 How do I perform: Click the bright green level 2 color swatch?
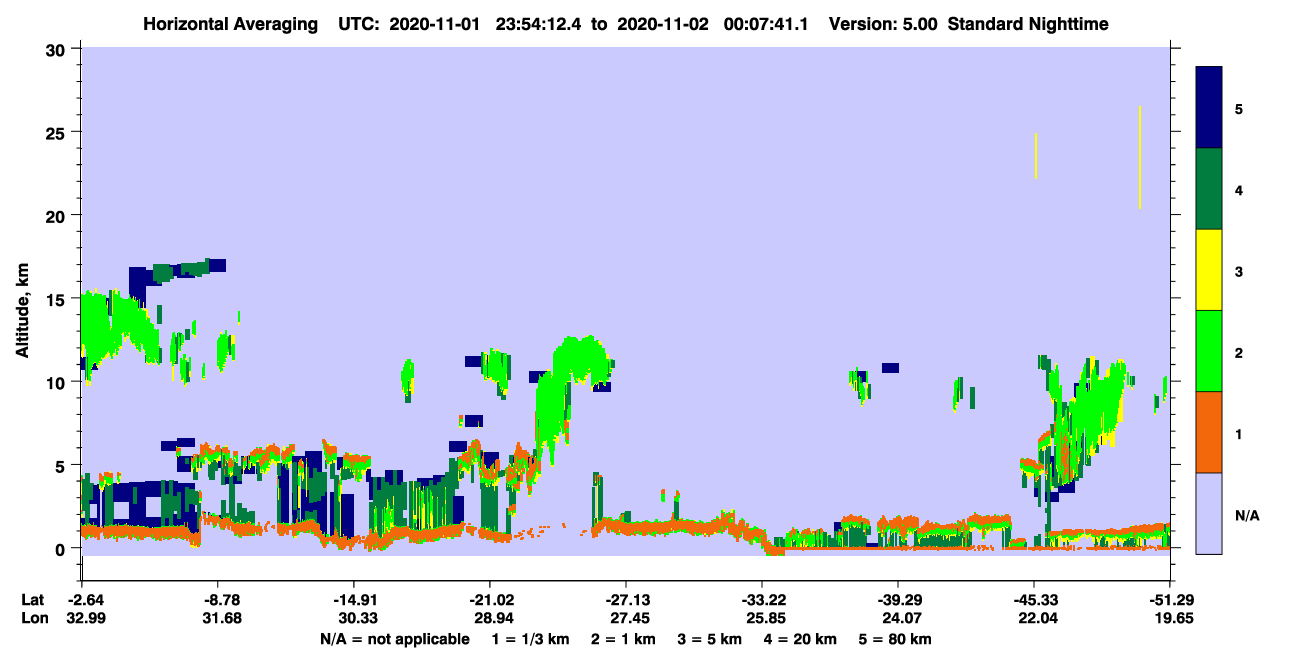[1209, 351]
